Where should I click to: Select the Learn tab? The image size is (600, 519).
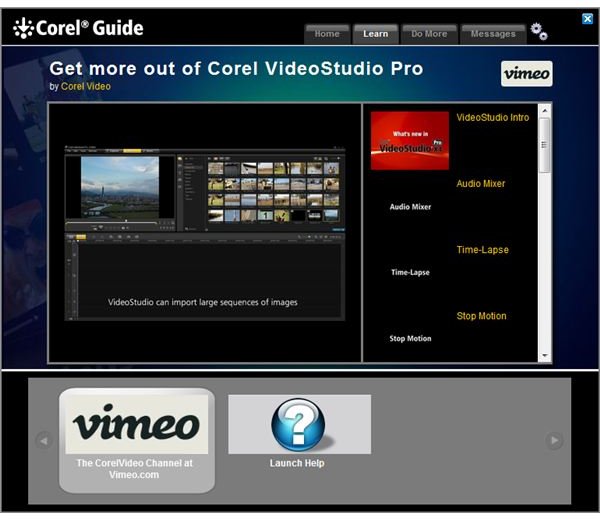click(375, 34)
